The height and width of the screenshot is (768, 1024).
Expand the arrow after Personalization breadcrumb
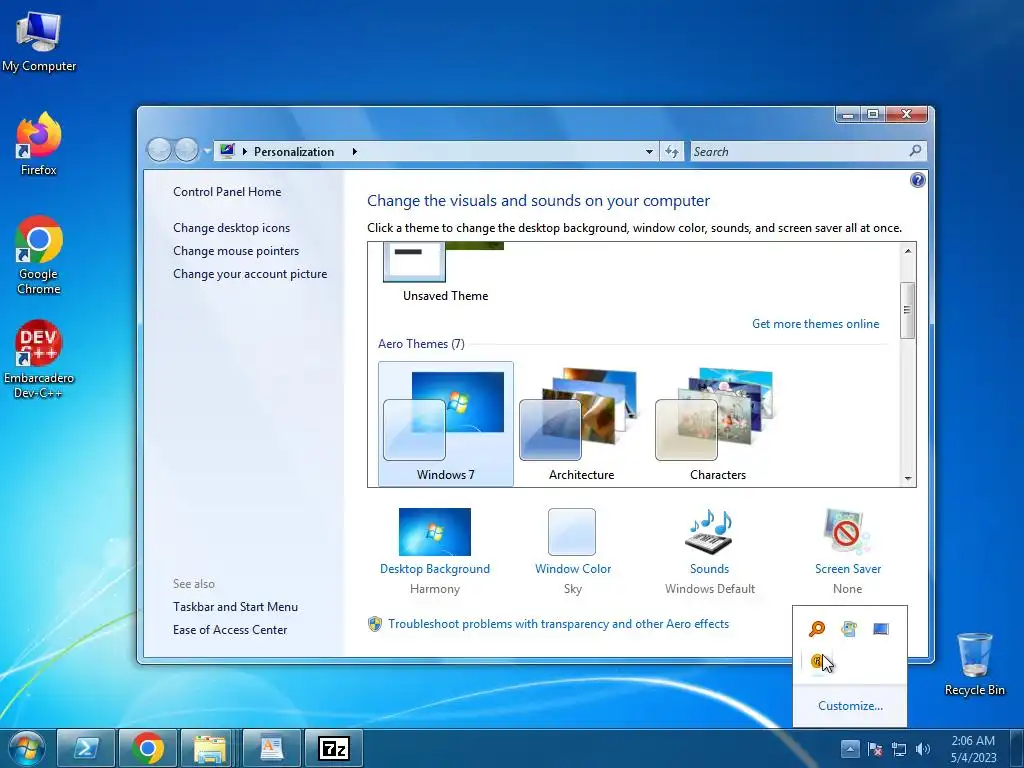355,152
